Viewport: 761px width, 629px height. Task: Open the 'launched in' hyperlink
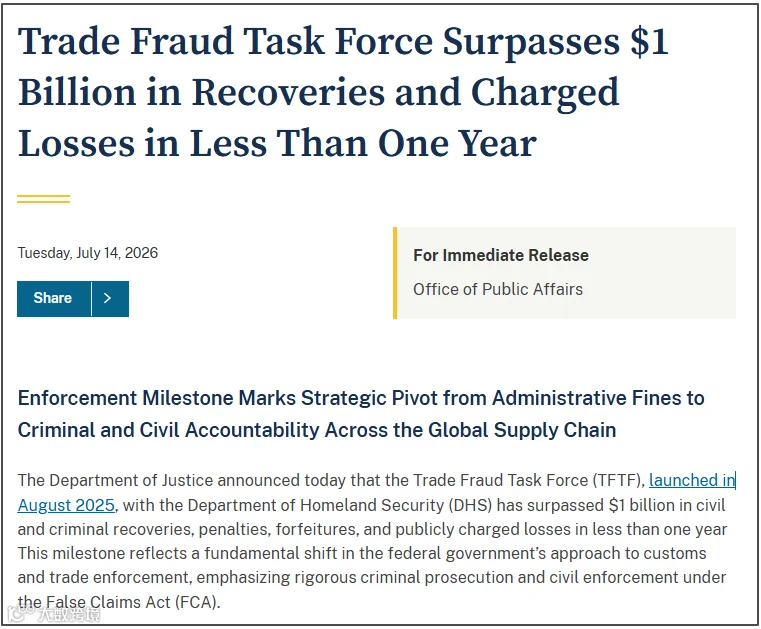(692, 480)
